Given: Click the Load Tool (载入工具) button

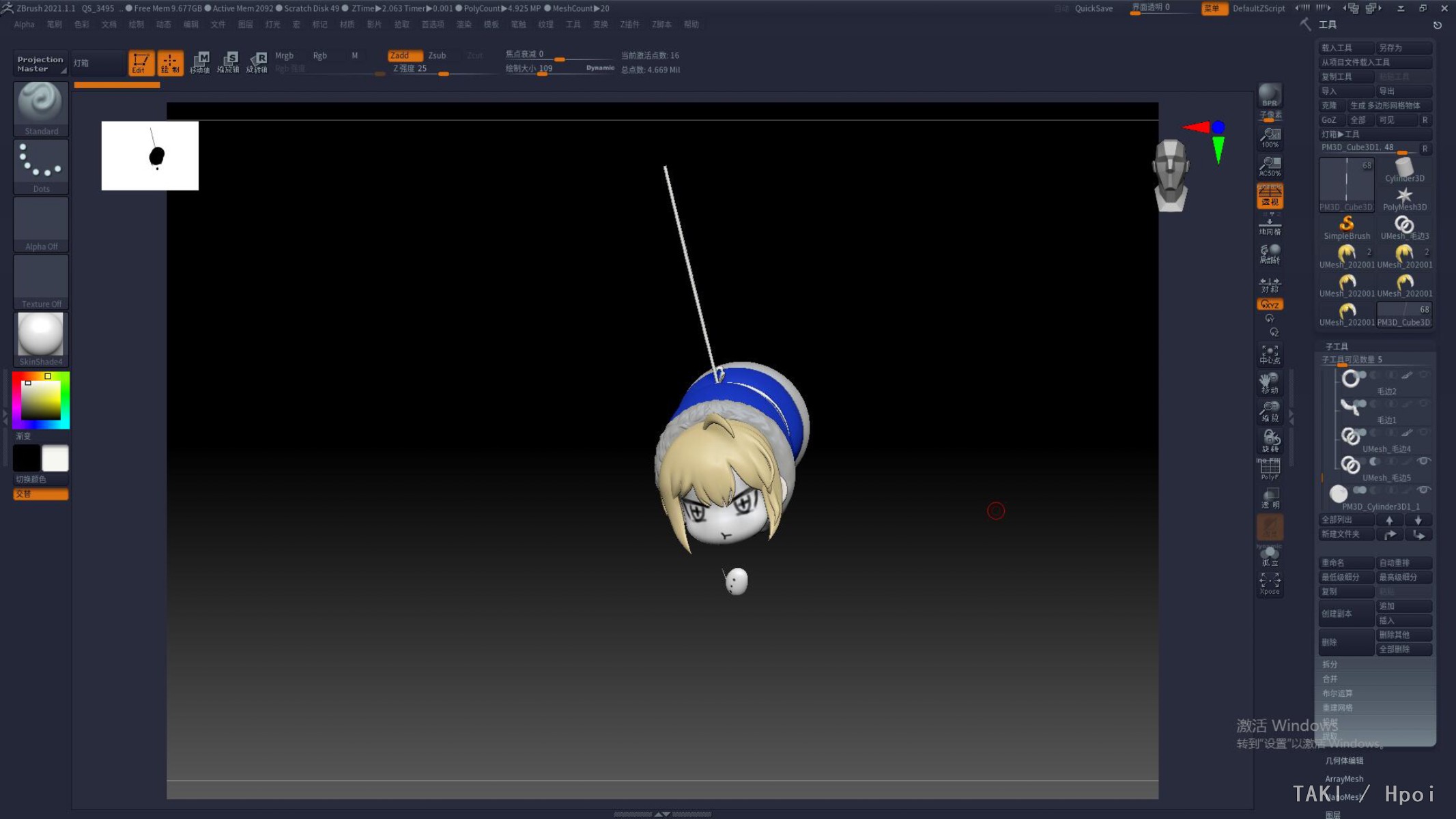Looking at the screenshot, I should (1346, 48).
